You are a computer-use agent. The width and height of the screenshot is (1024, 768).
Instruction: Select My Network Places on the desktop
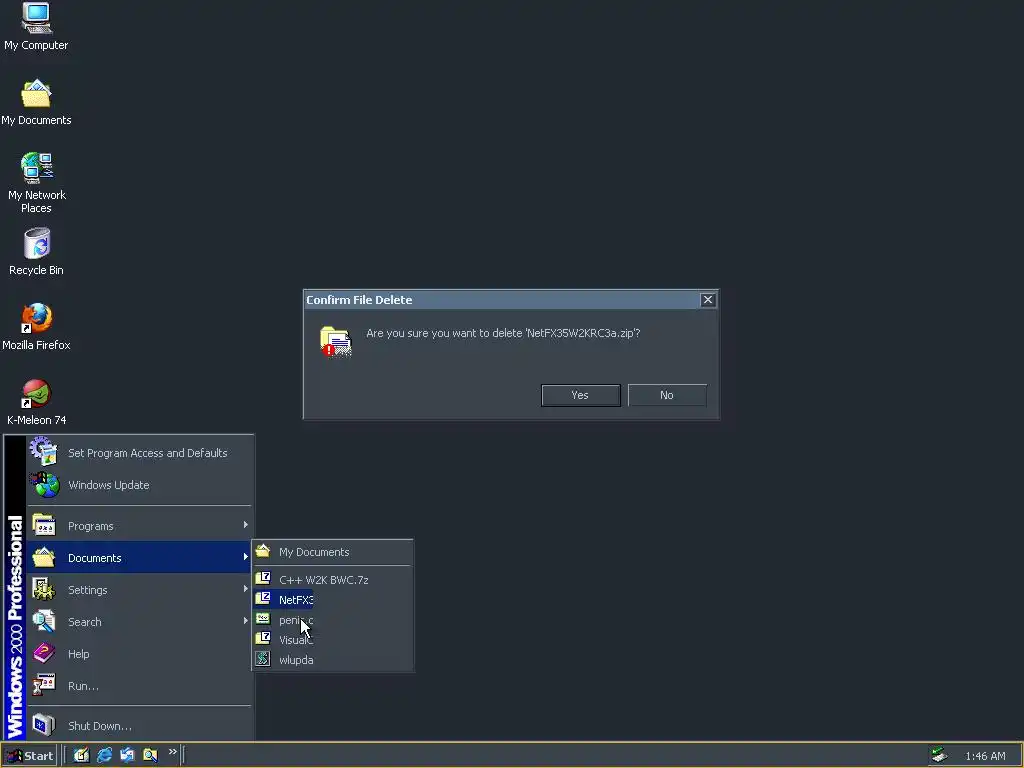[36, 183]
